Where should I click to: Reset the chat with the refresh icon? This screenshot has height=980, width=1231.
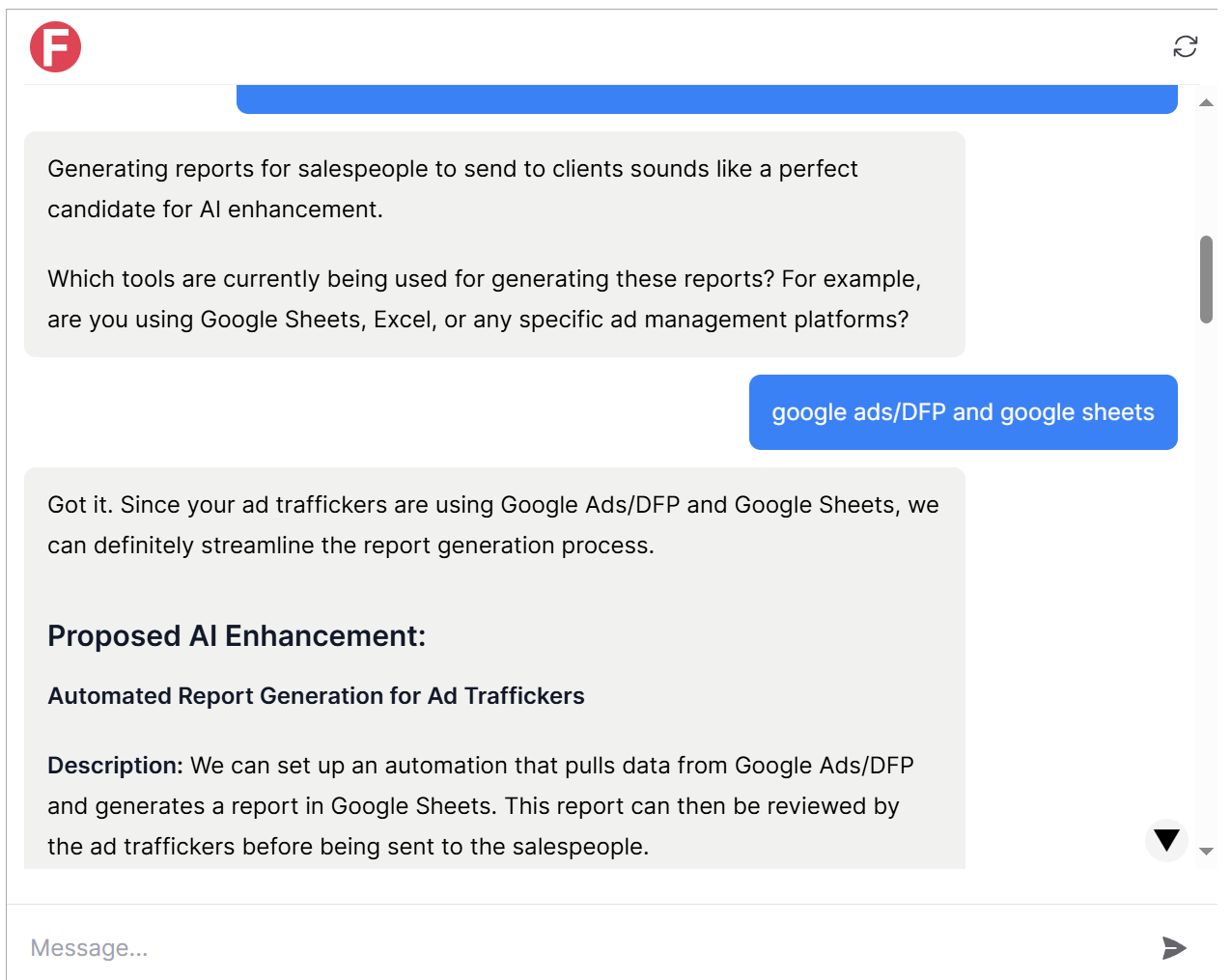click(1185, 46)
